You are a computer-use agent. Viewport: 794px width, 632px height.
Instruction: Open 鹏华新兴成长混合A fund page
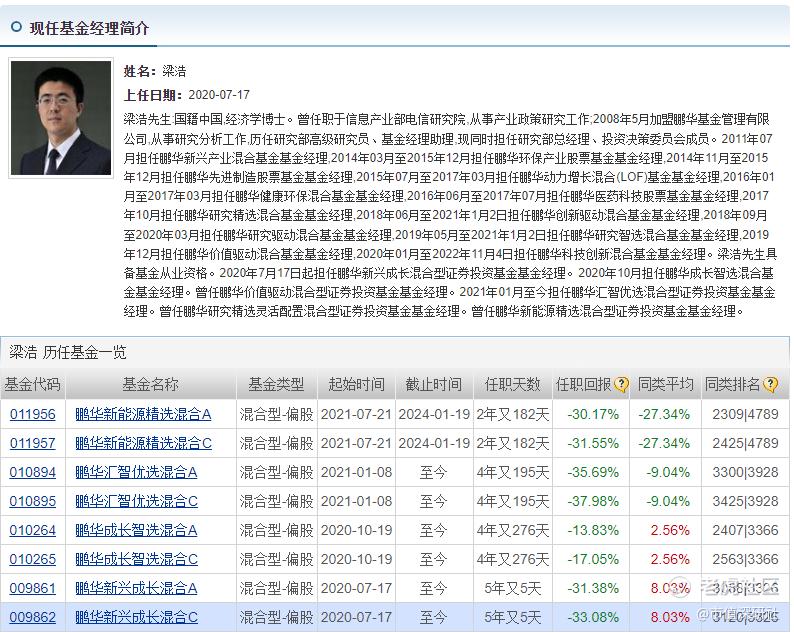pyautogui.click(x=136, y=588)
